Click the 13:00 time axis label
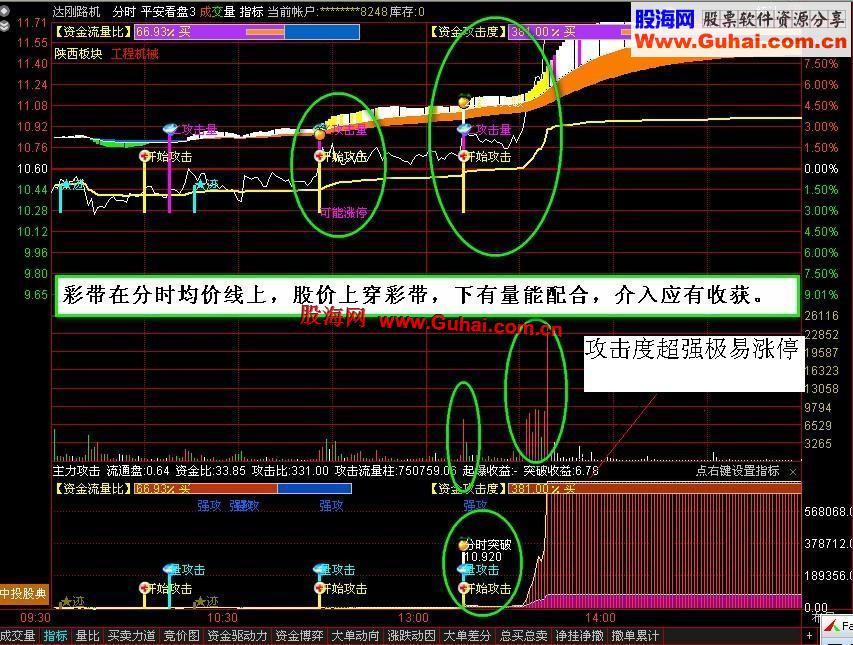 413,618
